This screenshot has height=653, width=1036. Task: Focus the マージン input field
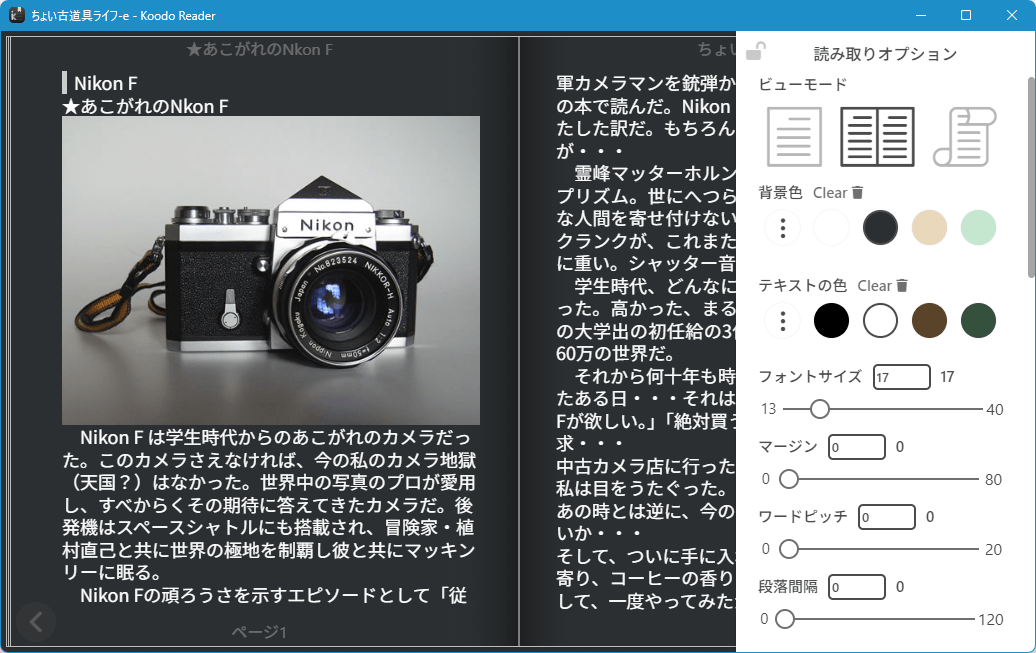click(x=856, y=447)
